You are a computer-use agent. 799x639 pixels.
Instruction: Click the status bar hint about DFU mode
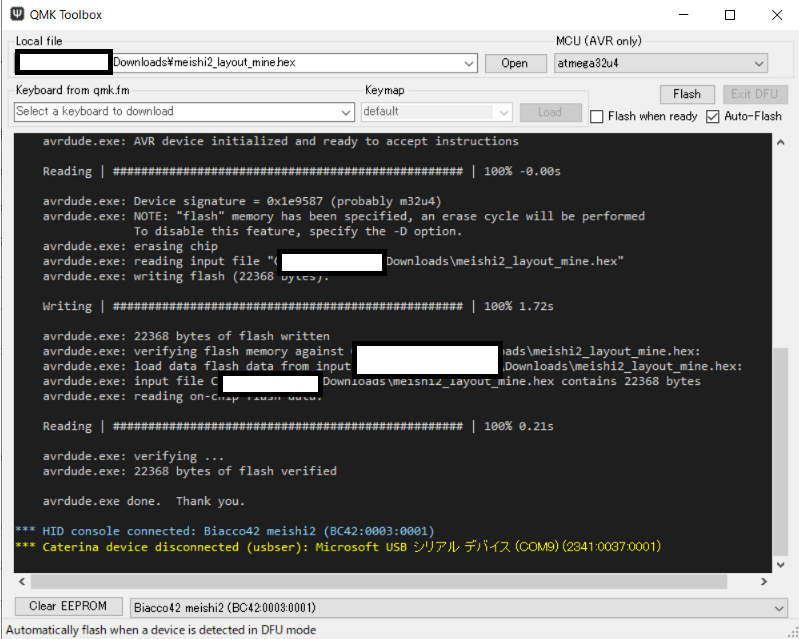[x=161, y=630]
